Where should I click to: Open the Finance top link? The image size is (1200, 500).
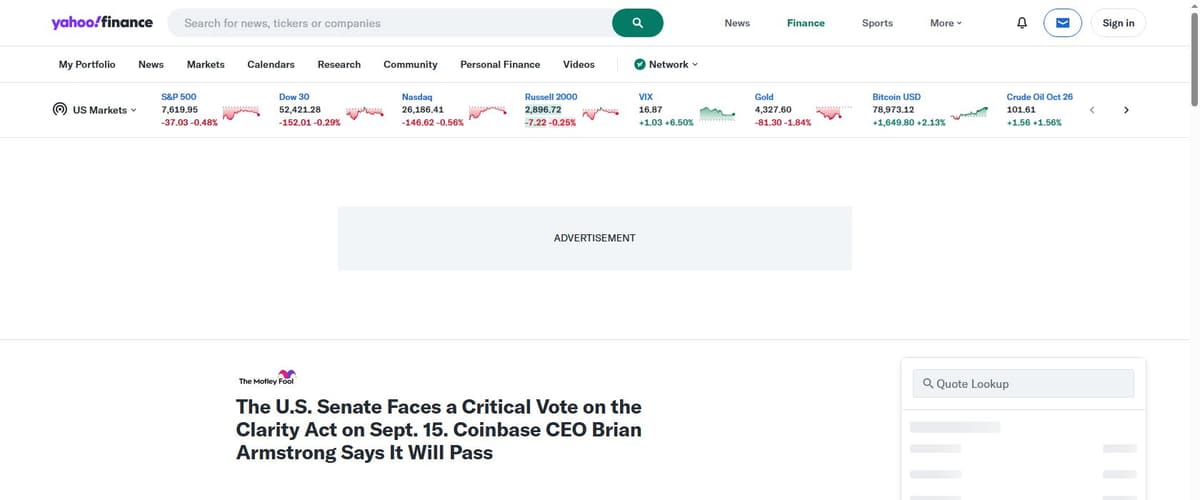(x=806, y=23)
